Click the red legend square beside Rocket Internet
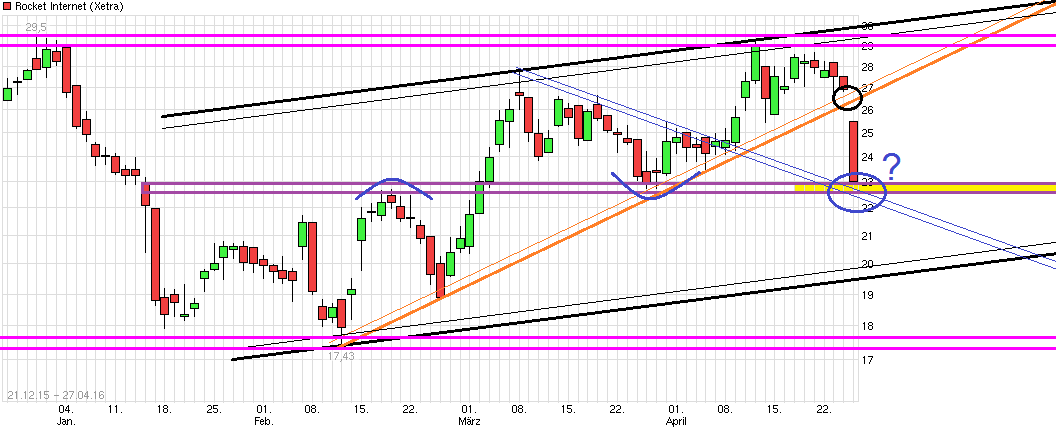The image size is (1056, 432). (5, 5)
